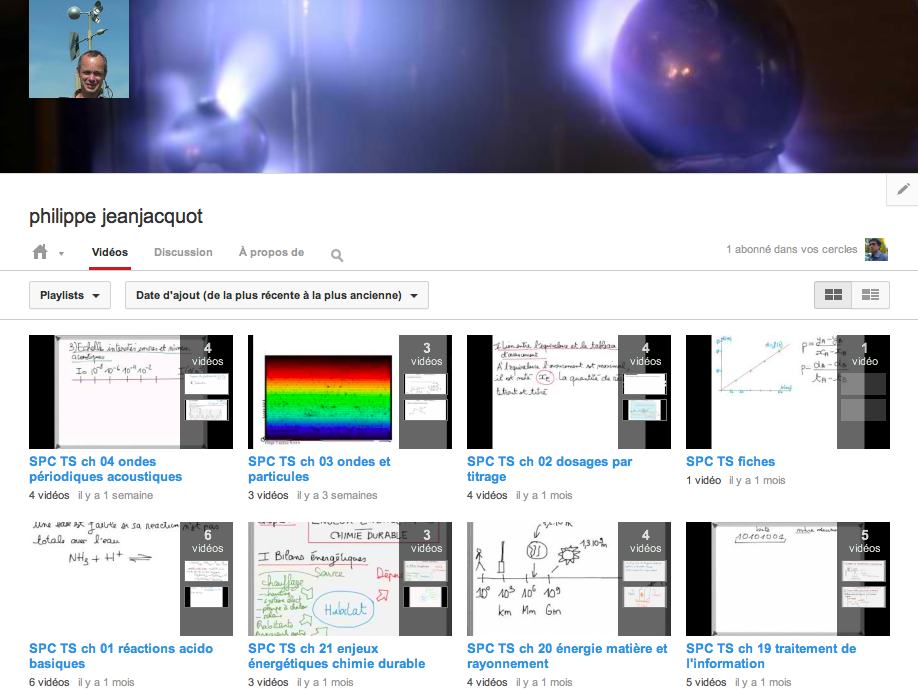Open SPC TS ch 04 ondes périodiques acoustiques
The height and width of the screenshot is (693, 918).
click(x=105, y=469)
